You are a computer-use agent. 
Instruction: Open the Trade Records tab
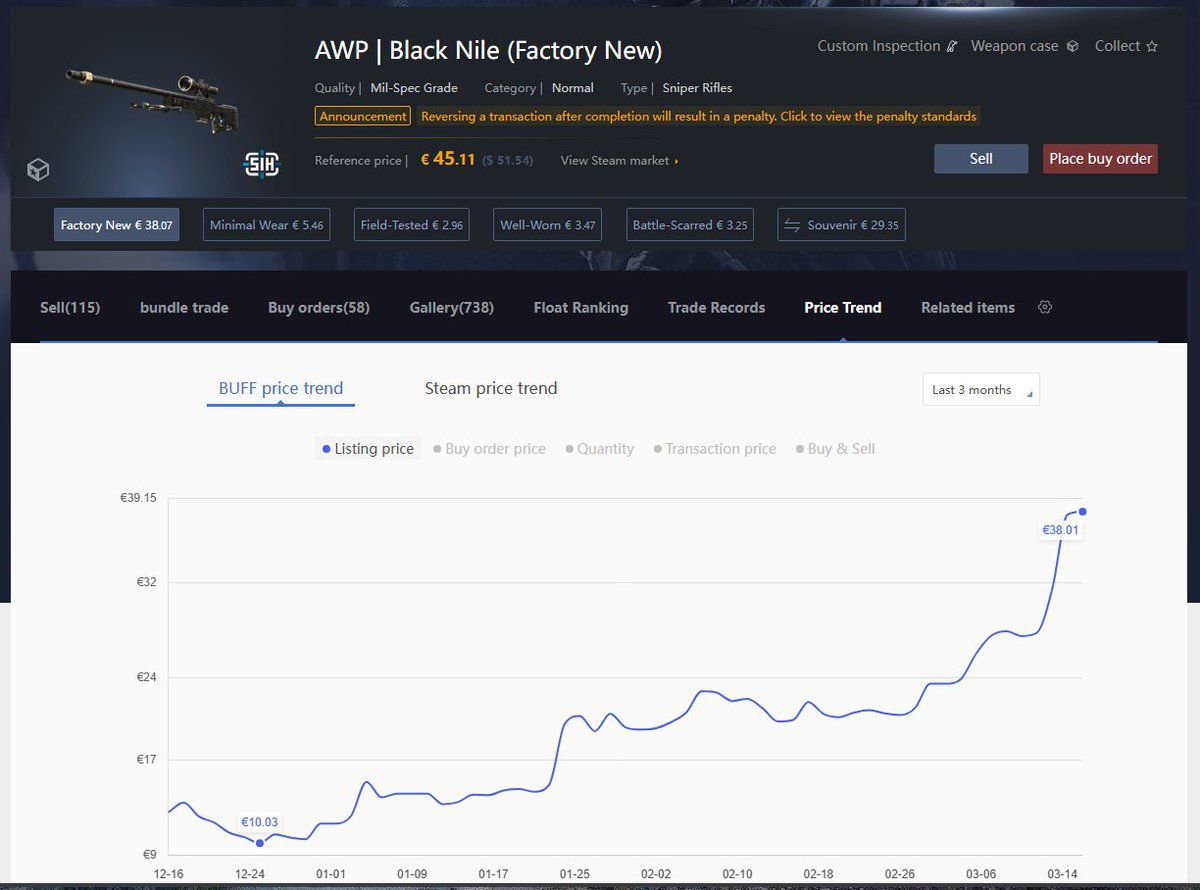716,307
